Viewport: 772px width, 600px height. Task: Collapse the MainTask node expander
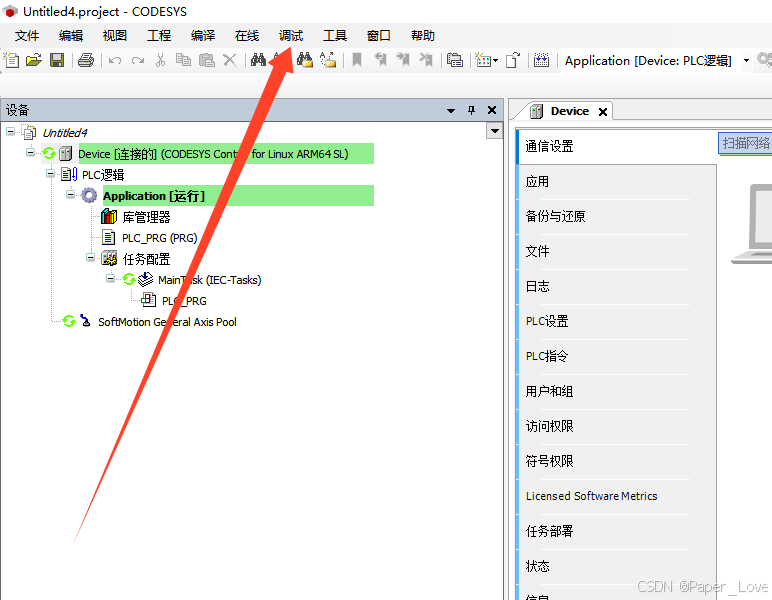pos(111,279)
